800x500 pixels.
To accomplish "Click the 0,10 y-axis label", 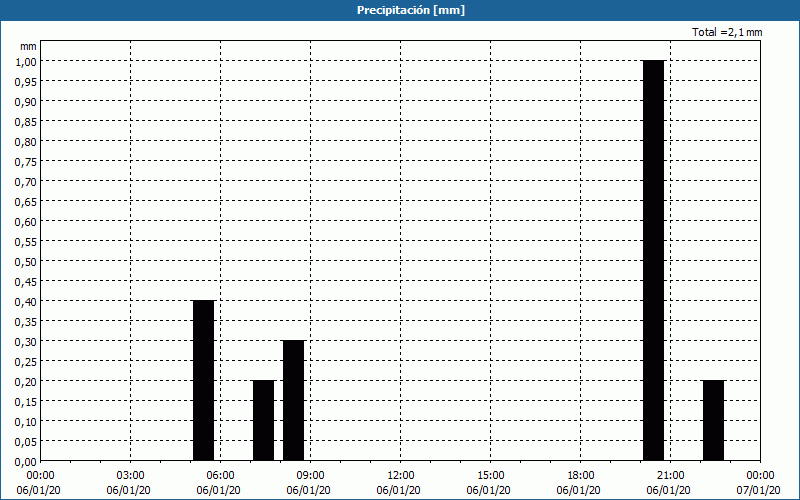I will (26, 422).
